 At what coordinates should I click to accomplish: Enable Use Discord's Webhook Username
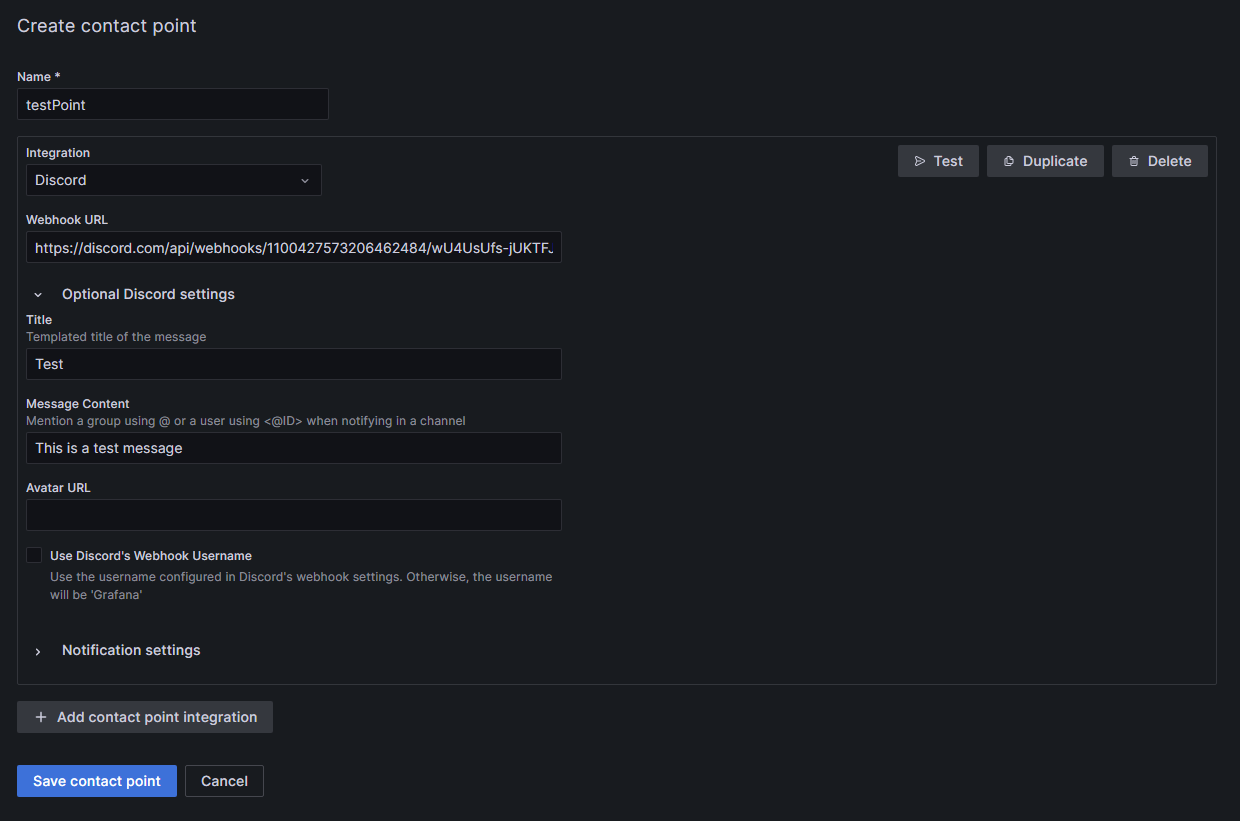(33, 555)
